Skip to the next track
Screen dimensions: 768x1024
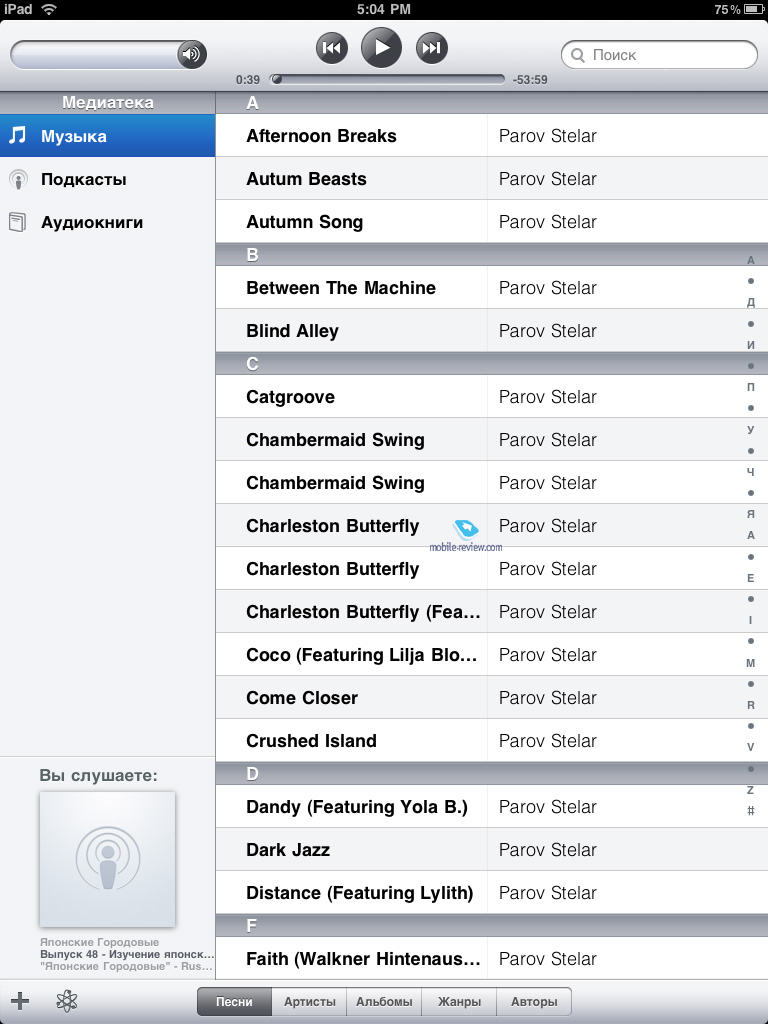point(431,47)
